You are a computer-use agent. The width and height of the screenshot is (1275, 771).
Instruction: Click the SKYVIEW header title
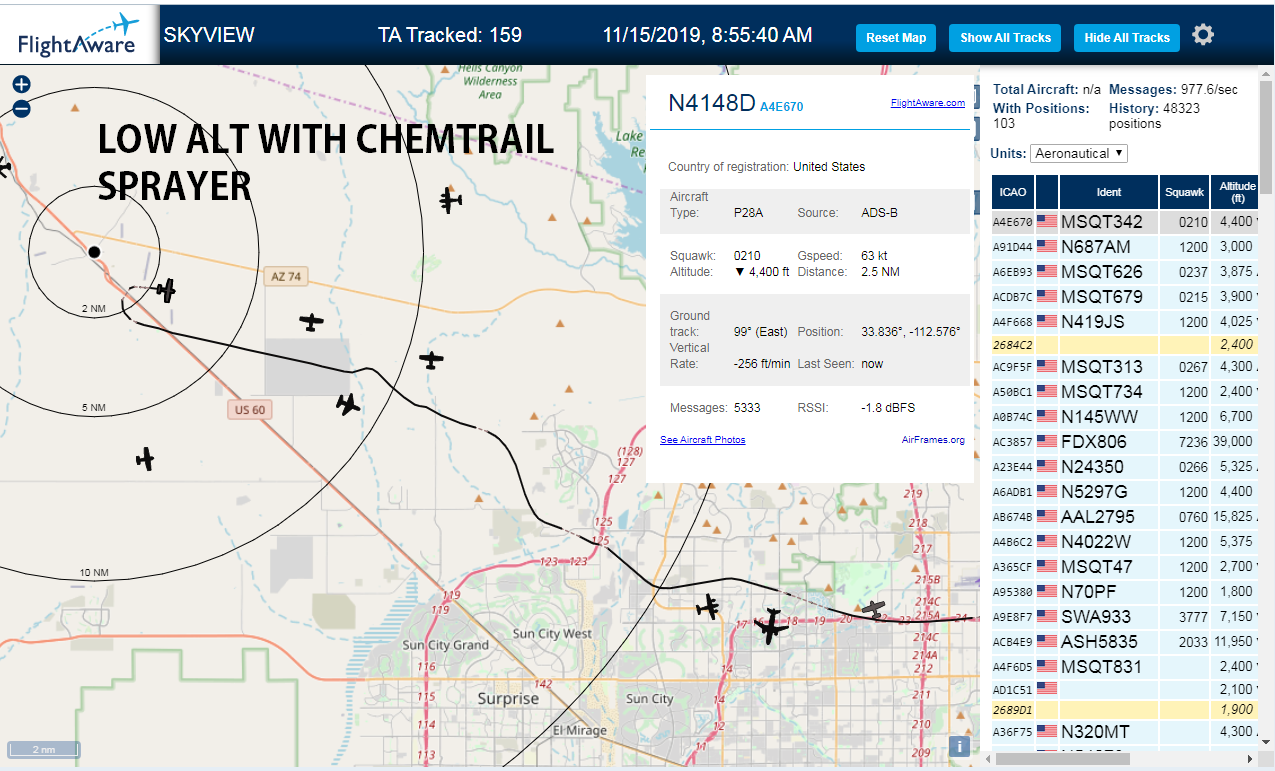coord(209,35)
